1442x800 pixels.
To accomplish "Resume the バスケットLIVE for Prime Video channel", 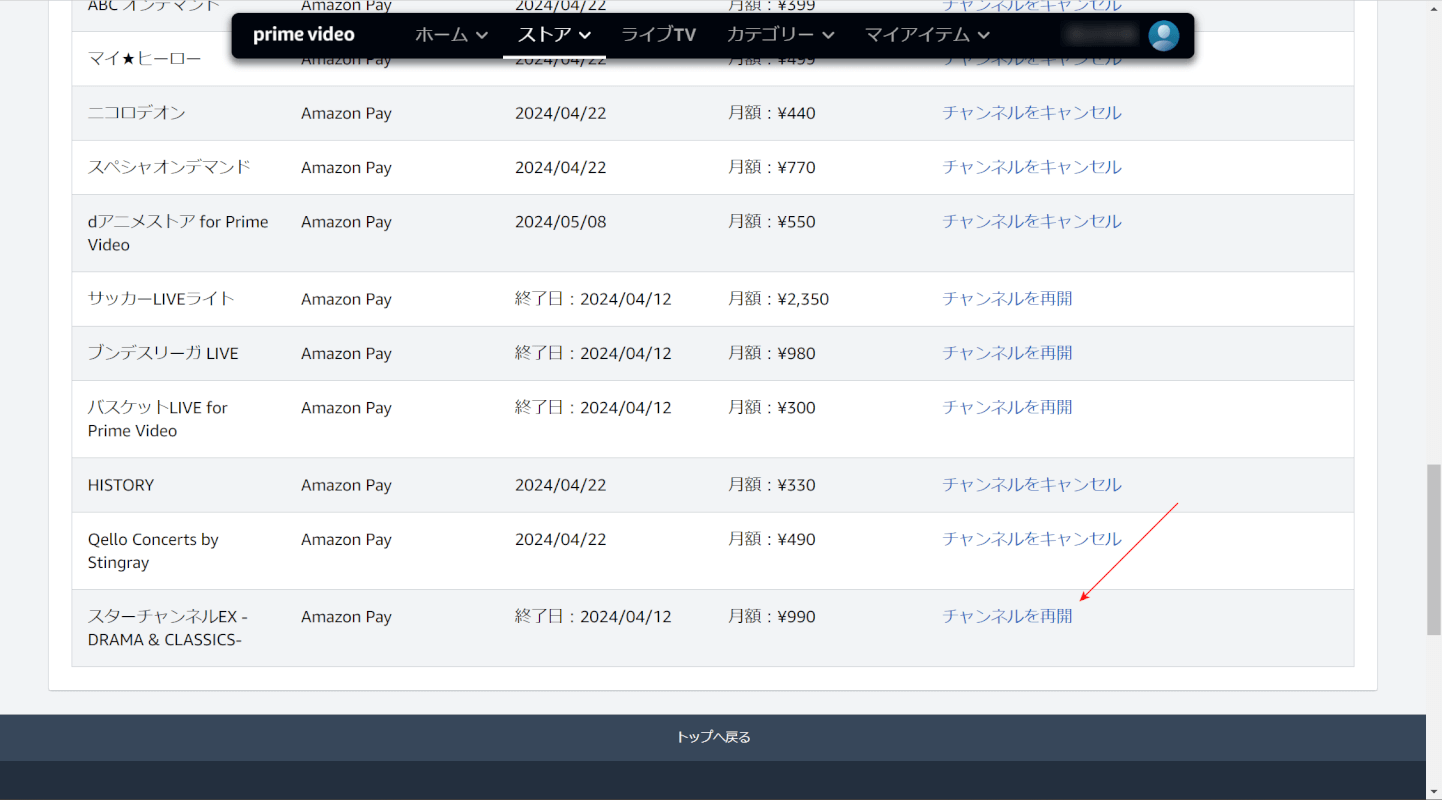I will (1007, 407).
